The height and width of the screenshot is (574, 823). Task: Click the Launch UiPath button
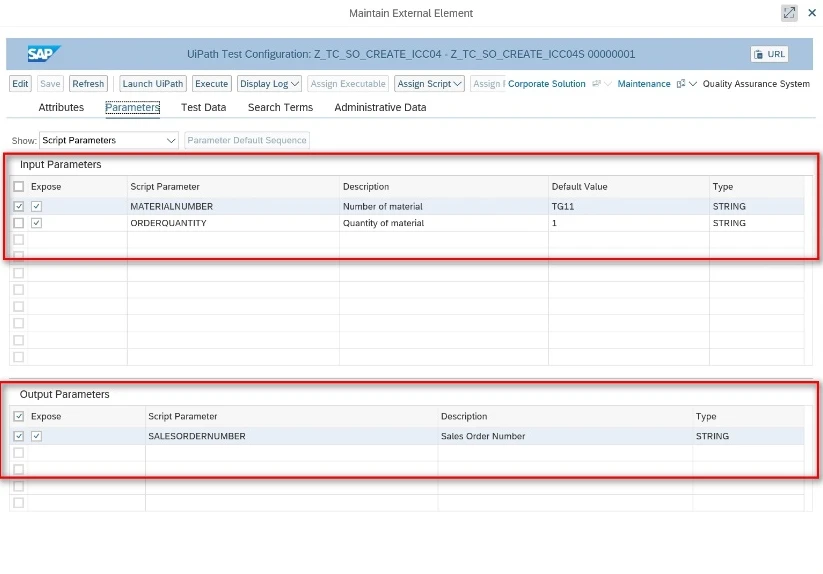(x=153, y=83)
